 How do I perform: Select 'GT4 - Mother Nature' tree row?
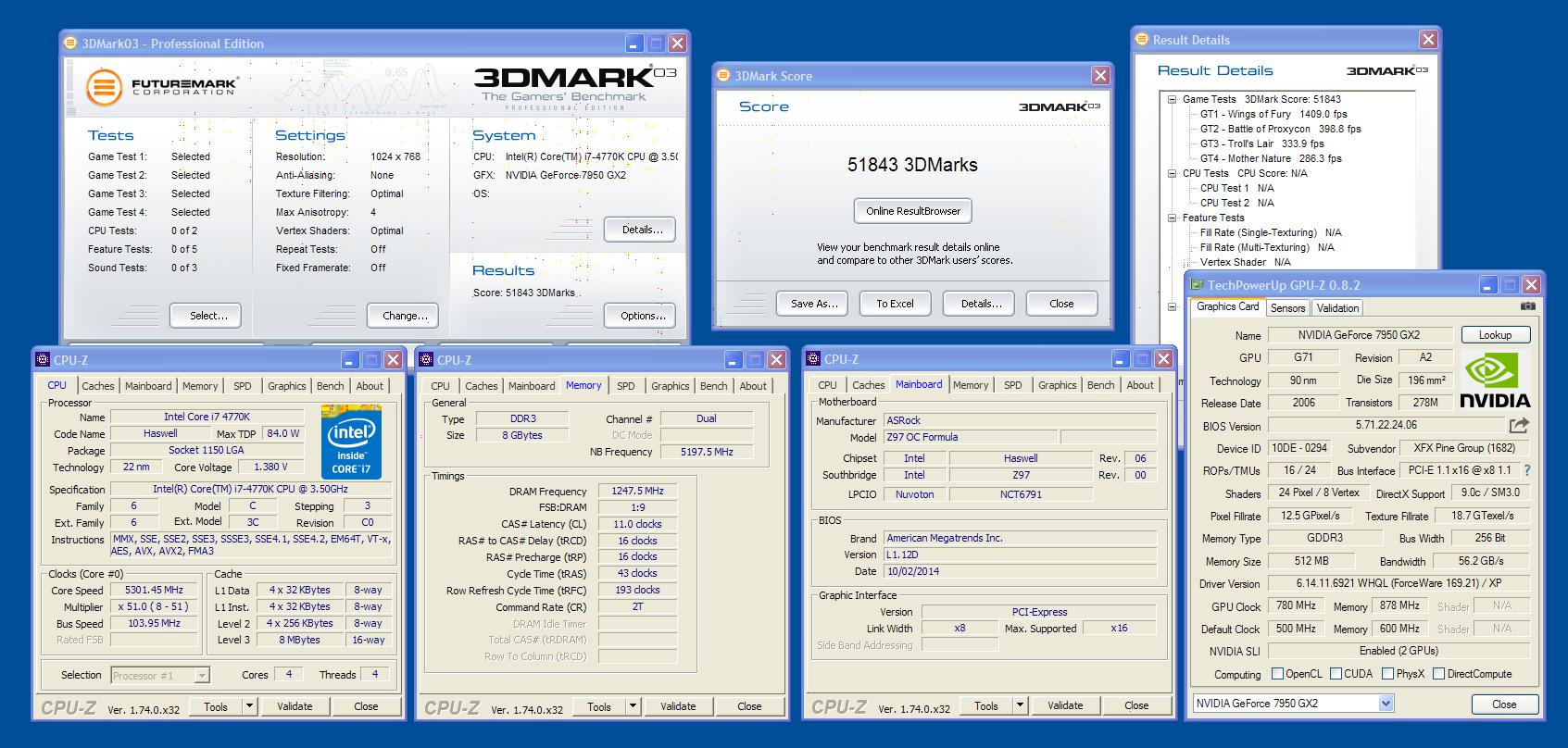[1271, 158]
